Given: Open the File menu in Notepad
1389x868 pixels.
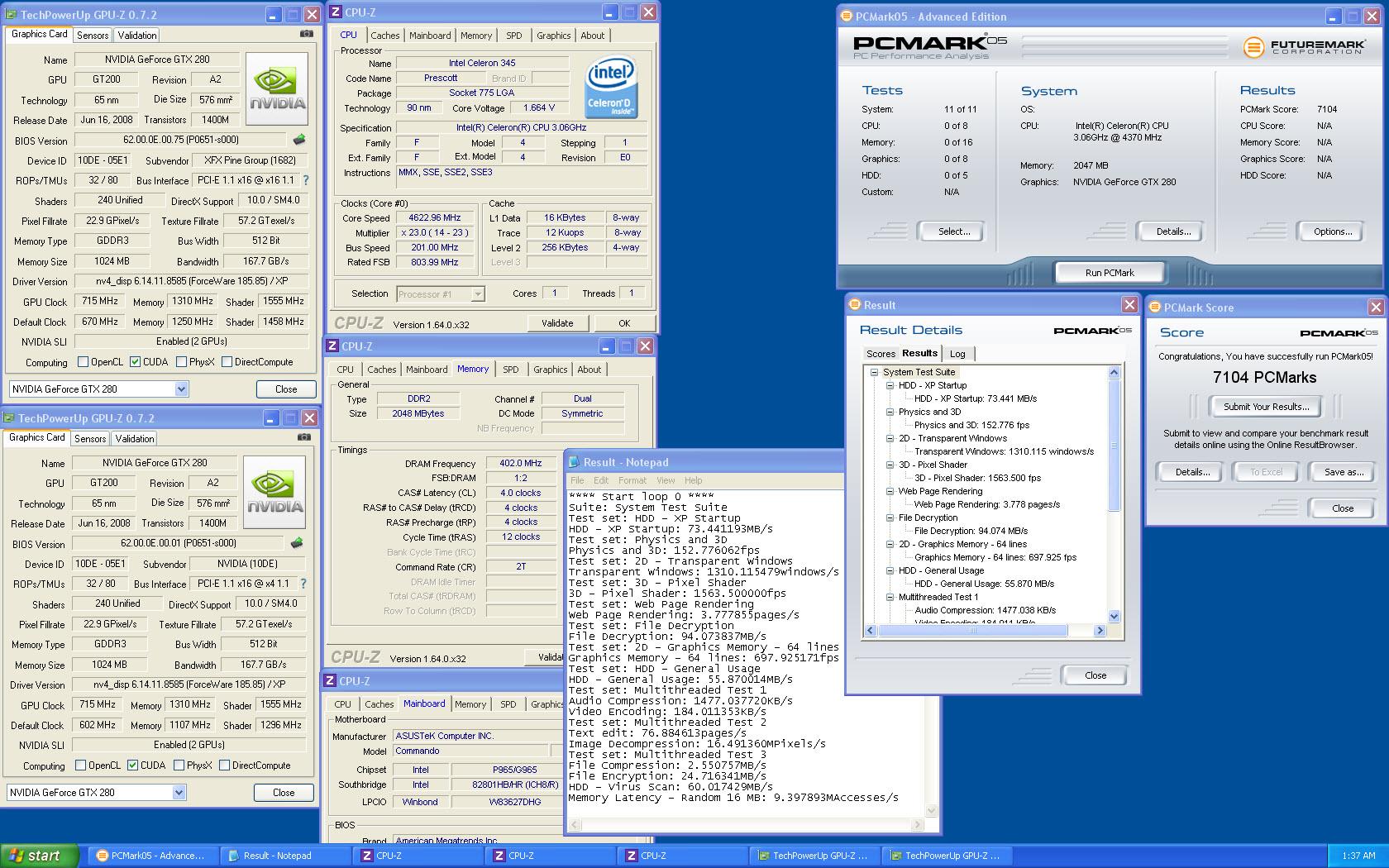Looking at the screenshot, I should pyautogui.click(x=577, y=480).
